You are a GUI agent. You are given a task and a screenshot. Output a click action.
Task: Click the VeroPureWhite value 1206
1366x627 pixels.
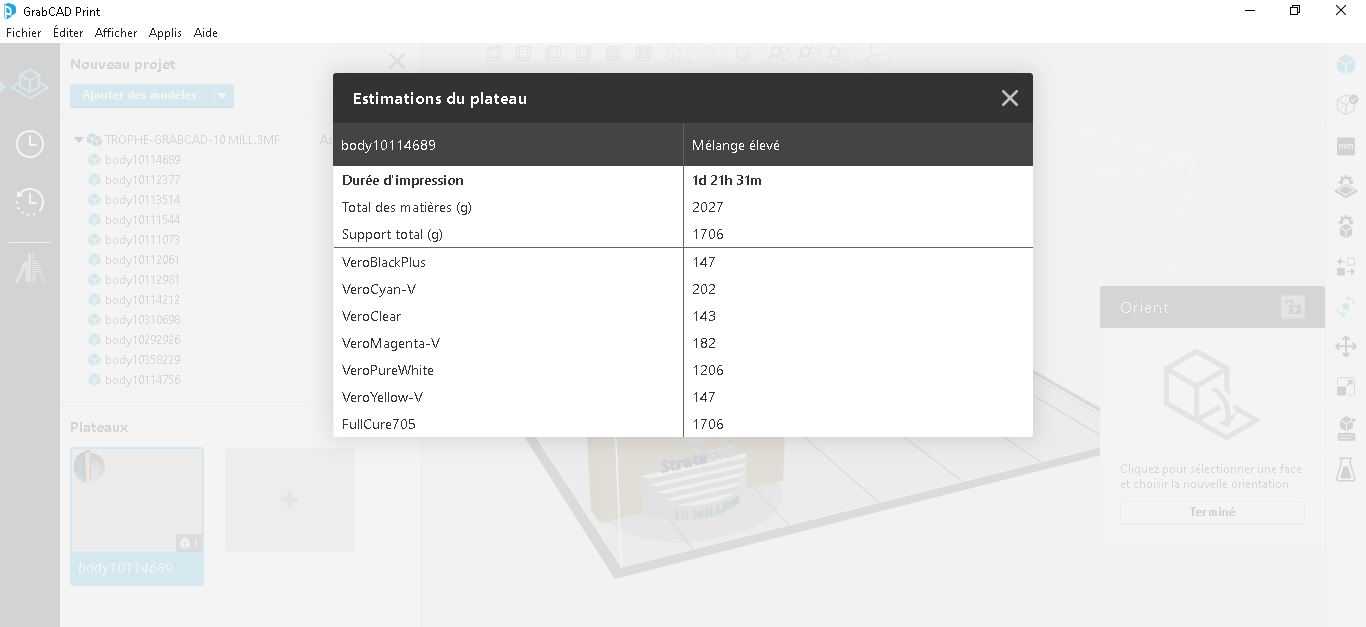pyautogui.click(x=708, y=370)
